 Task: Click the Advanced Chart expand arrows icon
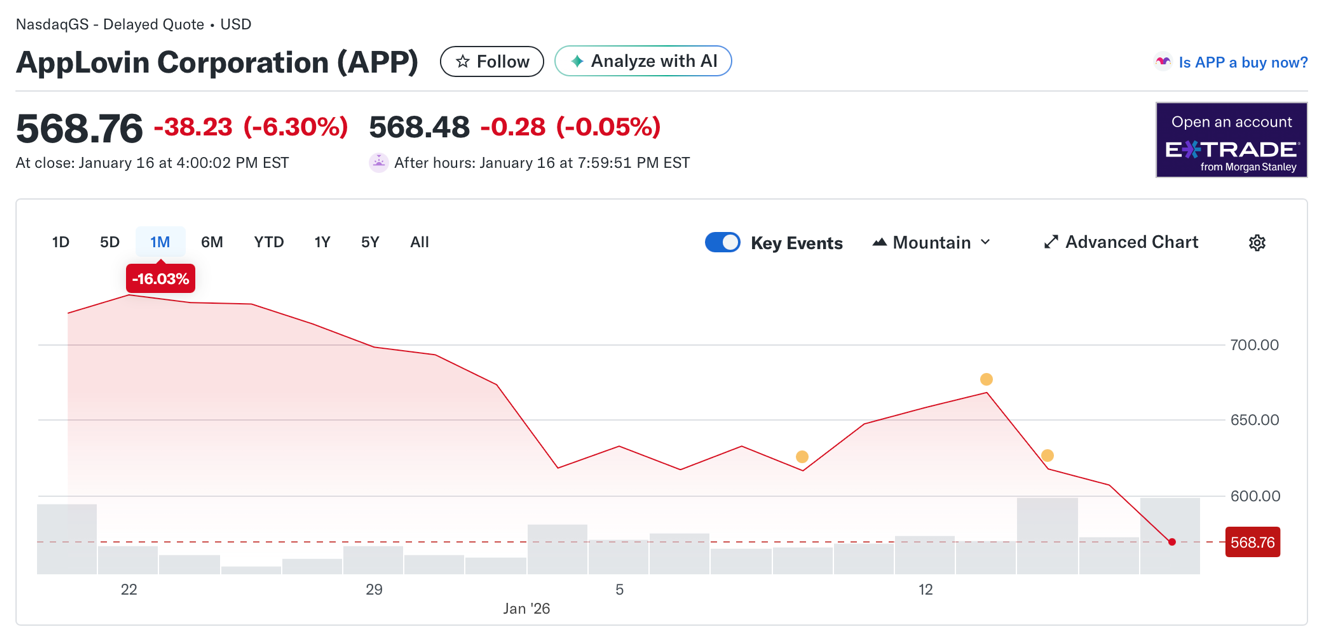(x=1051, y=242)
